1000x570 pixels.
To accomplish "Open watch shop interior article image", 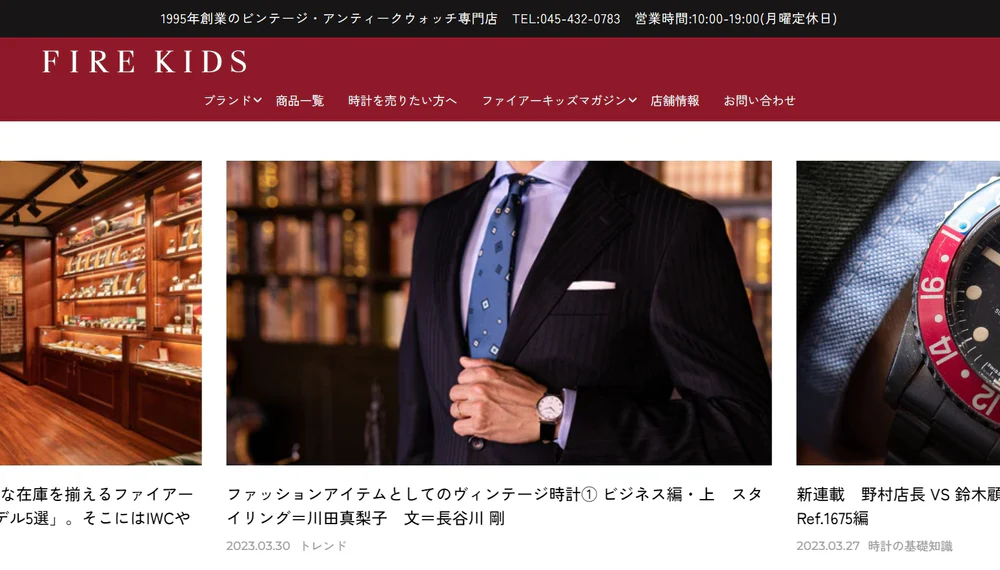I will [x=101, y=312].
